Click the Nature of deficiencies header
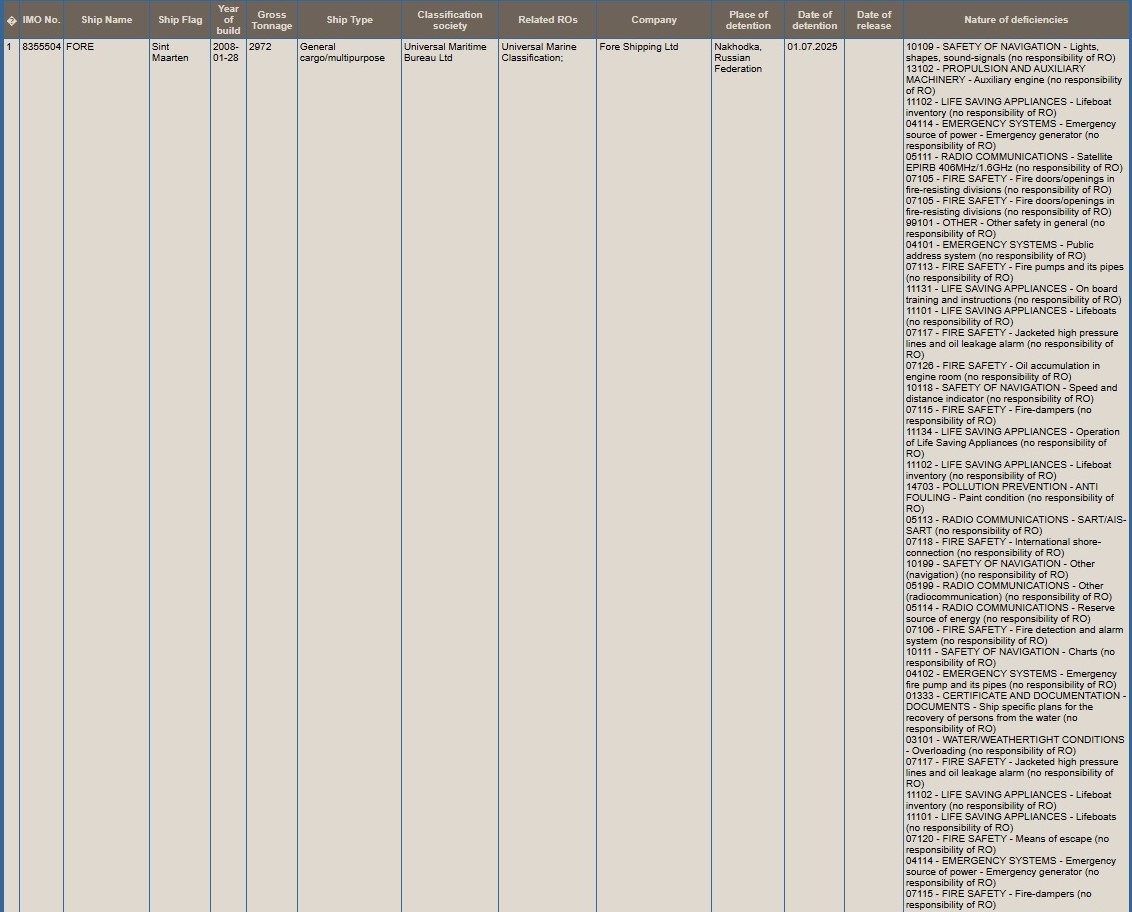The image size is (1132, 912). 1015,20
